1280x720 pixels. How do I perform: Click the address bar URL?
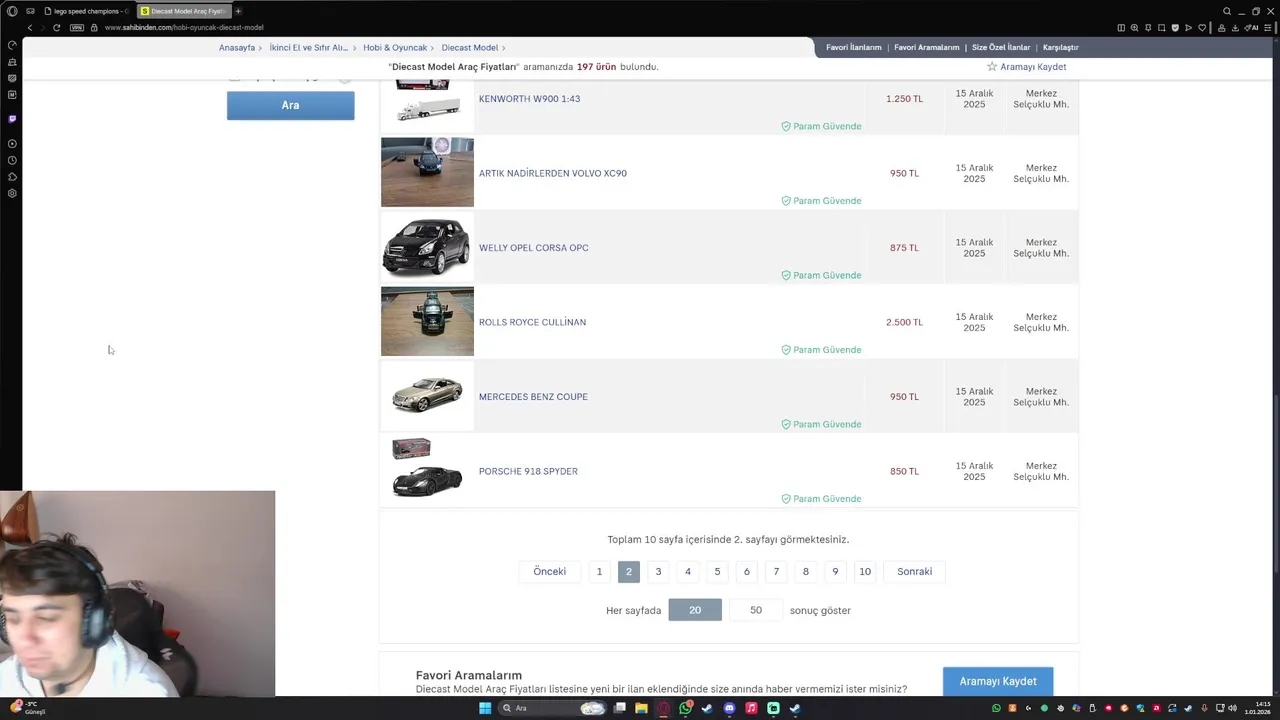coord(184,28)
